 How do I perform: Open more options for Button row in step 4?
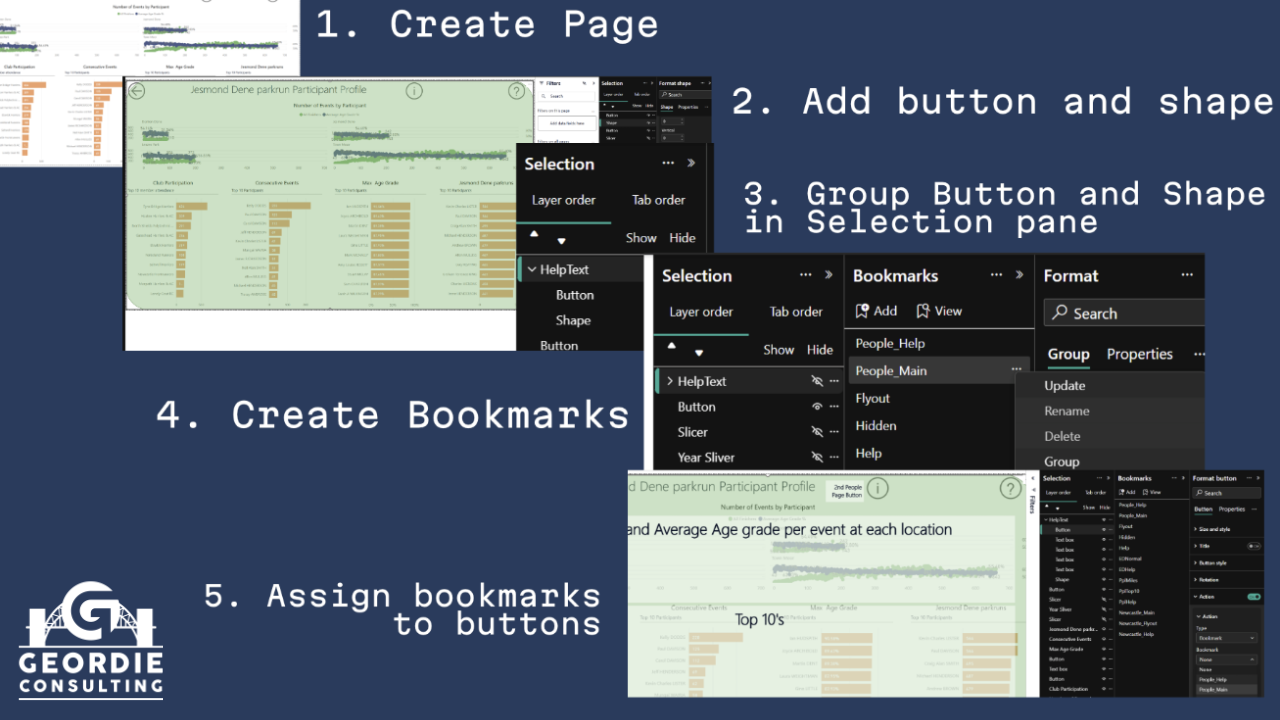(x=834, y=407)
